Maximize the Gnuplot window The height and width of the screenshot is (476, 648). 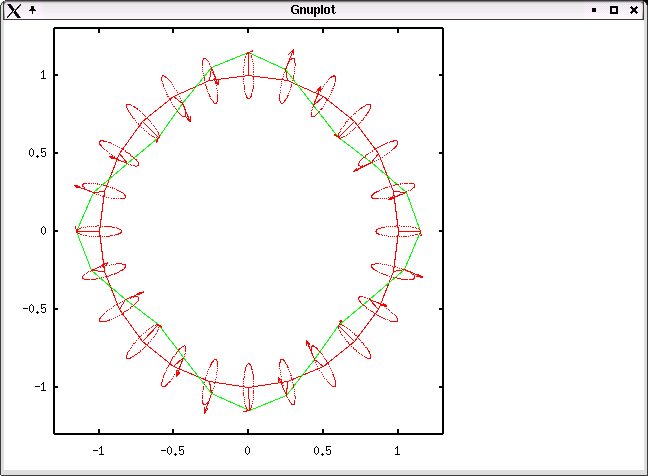(x=614, y=10)
